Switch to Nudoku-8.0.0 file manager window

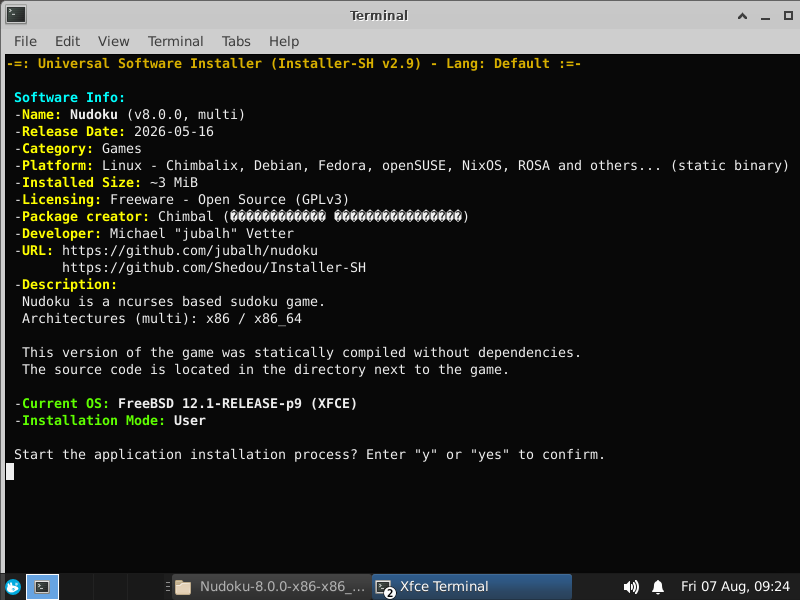click(270, 587)
